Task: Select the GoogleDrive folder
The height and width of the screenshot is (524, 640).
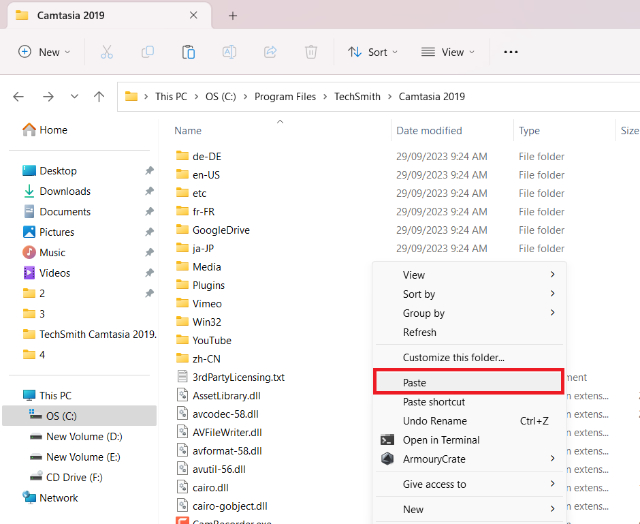Action: tap(213, 230)
